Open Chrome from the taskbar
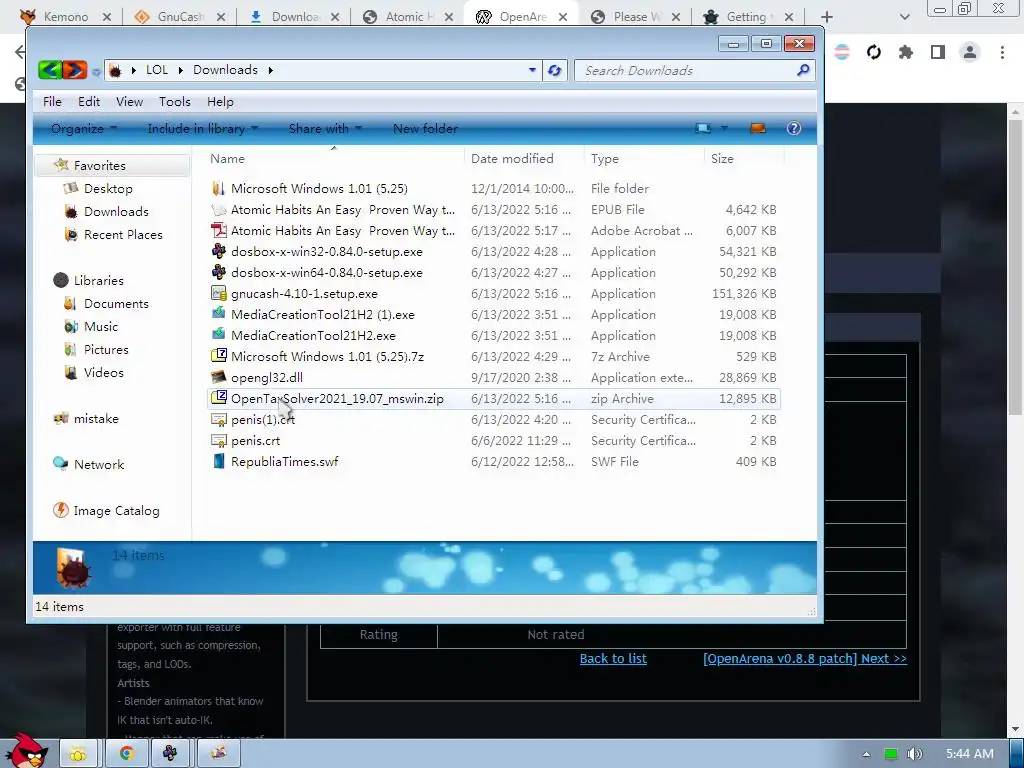Screen dimensions: 1024x768 127,754
